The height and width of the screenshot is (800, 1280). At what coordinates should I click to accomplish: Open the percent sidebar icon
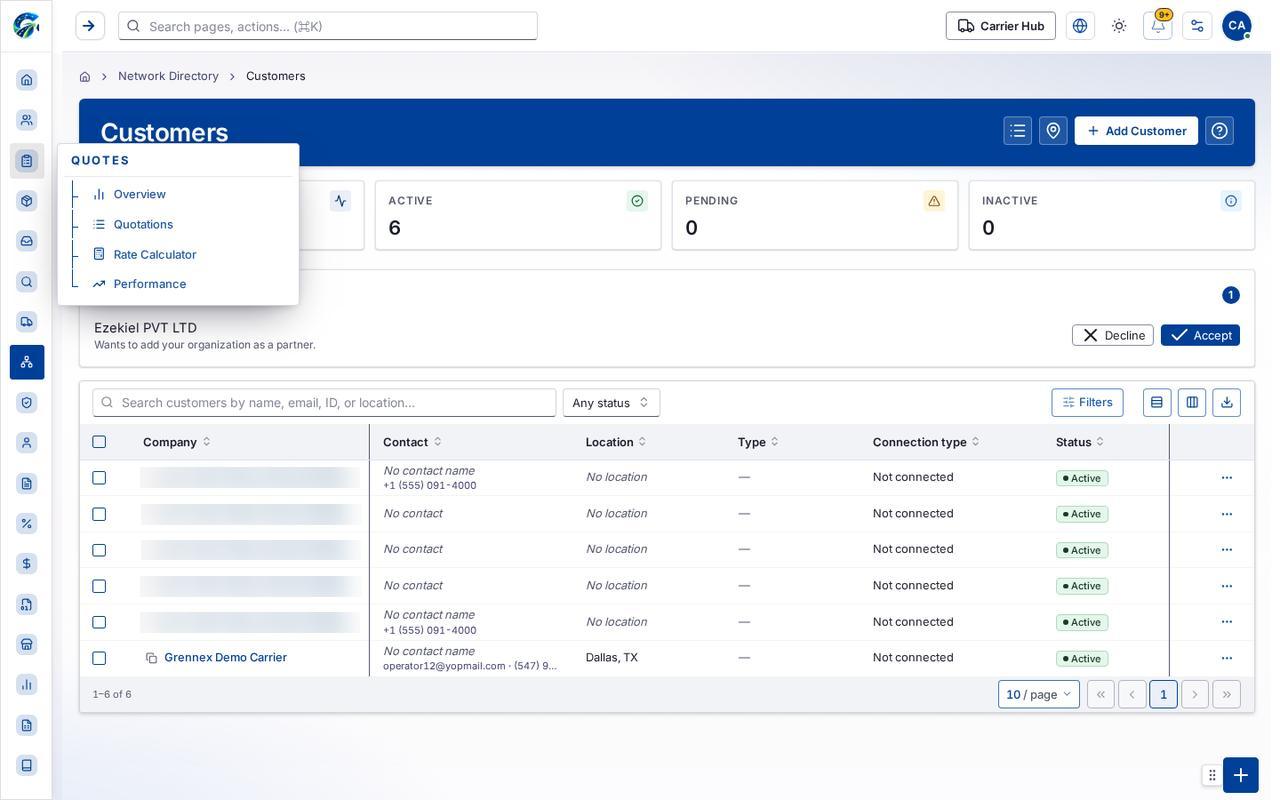coord(27,523)
